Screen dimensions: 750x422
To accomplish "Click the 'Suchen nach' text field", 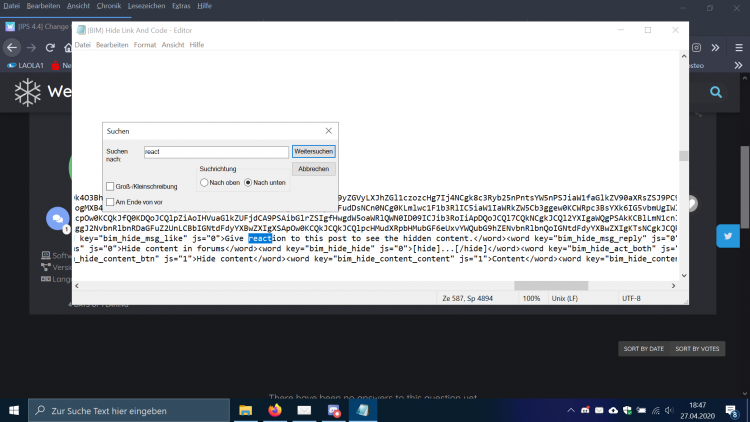I will 214,151.
